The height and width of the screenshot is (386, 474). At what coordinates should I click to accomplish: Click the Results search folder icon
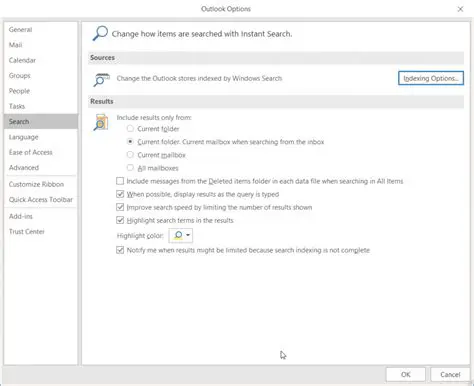point(101,122)
